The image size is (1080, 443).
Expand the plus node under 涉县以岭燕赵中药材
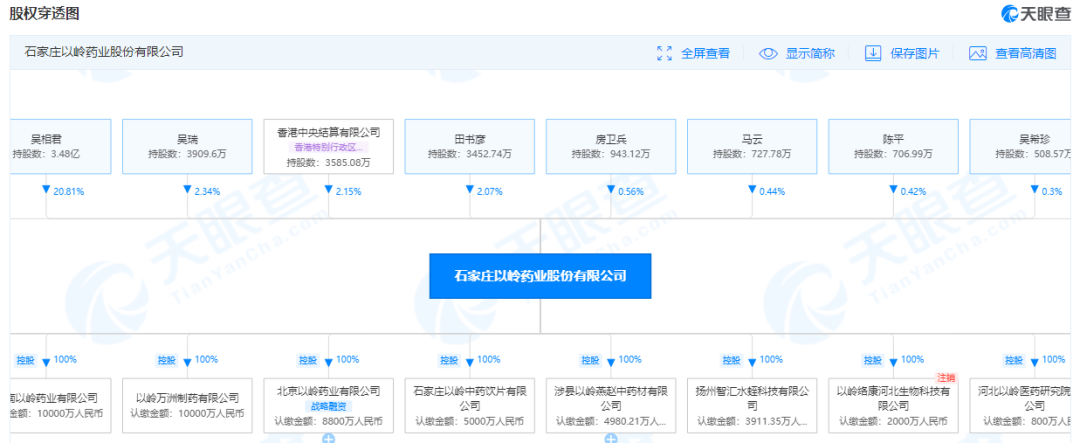tap(610, 438)
